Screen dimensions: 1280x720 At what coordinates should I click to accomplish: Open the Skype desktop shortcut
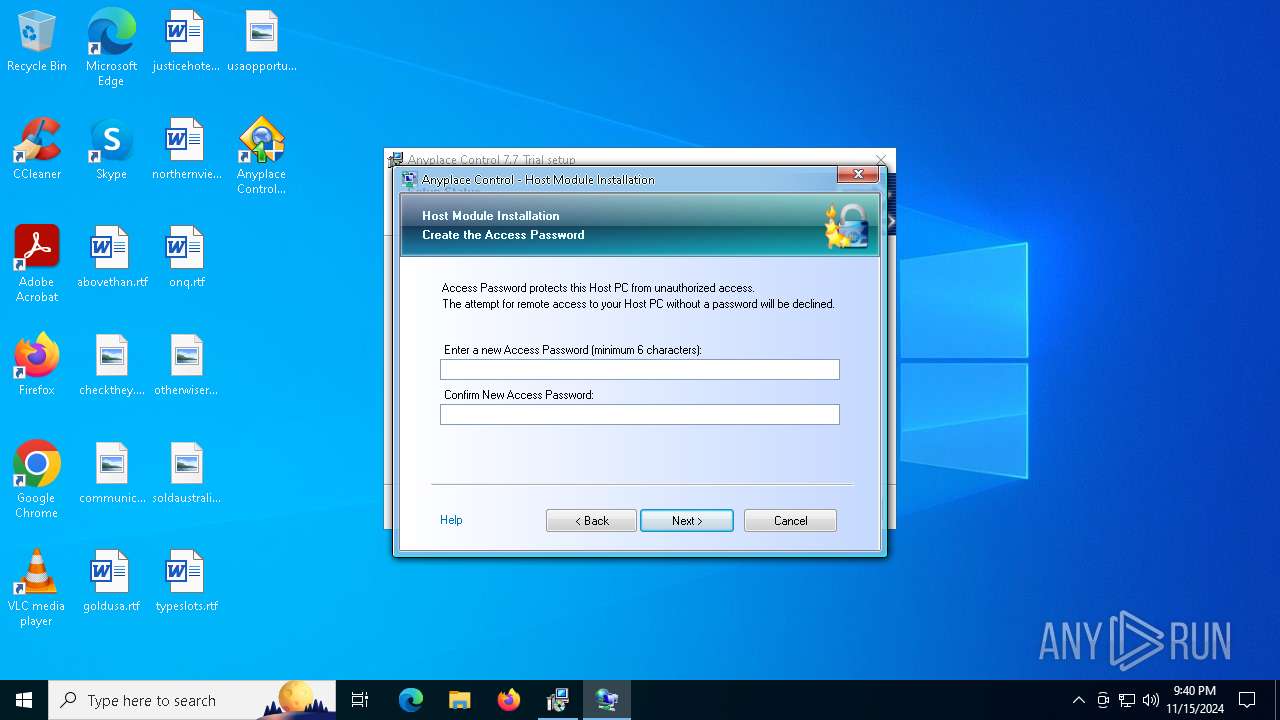[111, 150]
